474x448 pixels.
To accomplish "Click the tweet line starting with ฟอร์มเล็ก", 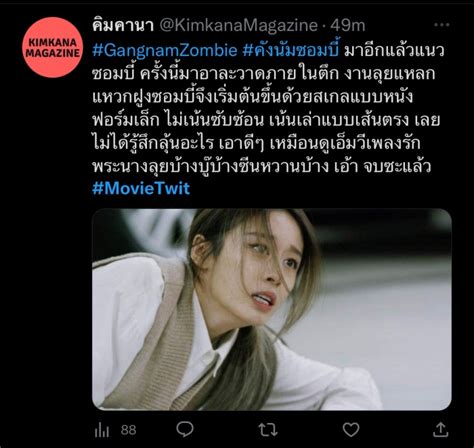I will [x=266, y=120].
